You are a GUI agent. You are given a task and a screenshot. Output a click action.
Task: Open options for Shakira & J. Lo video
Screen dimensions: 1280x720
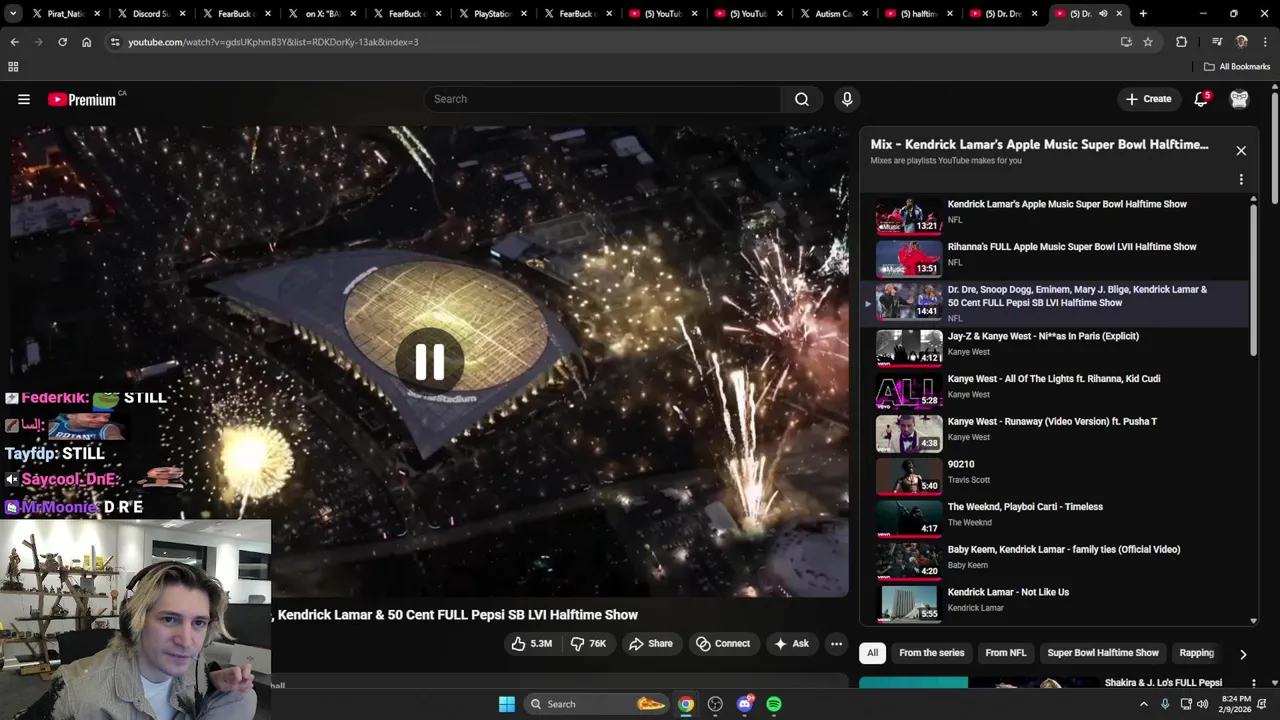(x=1253, y=684)
